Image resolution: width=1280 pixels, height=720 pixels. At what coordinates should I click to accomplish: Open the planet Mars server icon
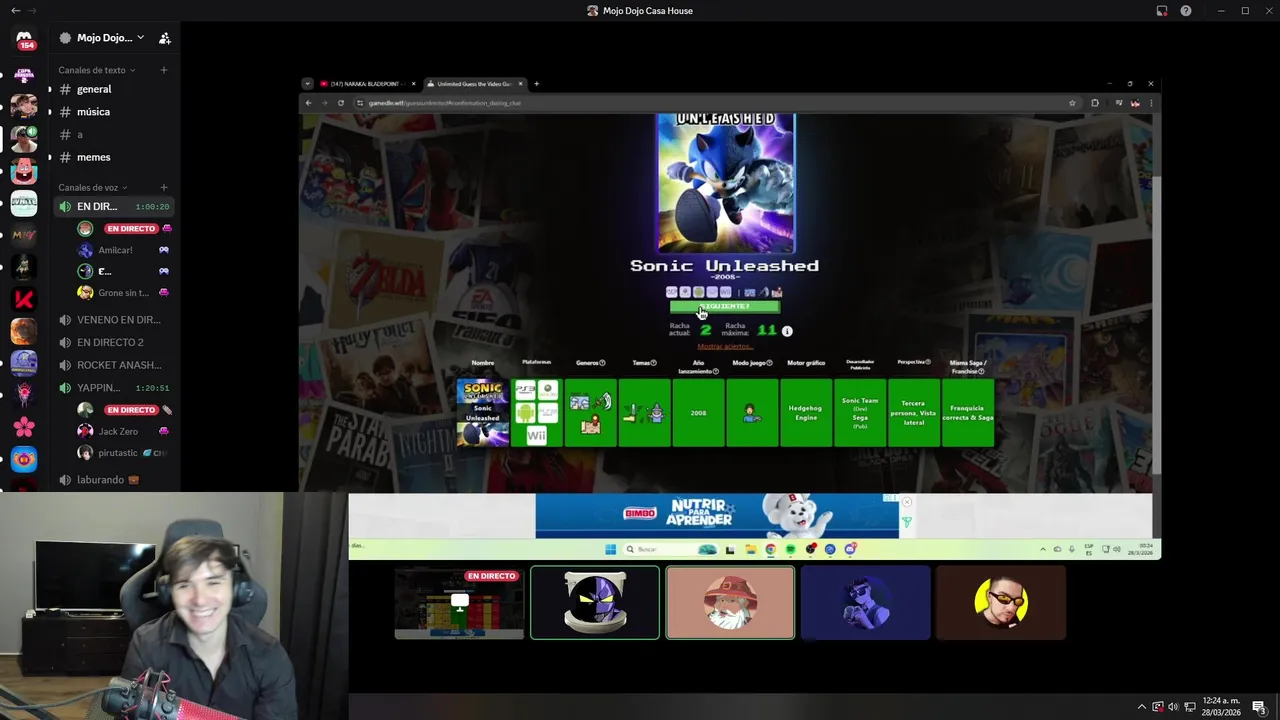(24, 331)
